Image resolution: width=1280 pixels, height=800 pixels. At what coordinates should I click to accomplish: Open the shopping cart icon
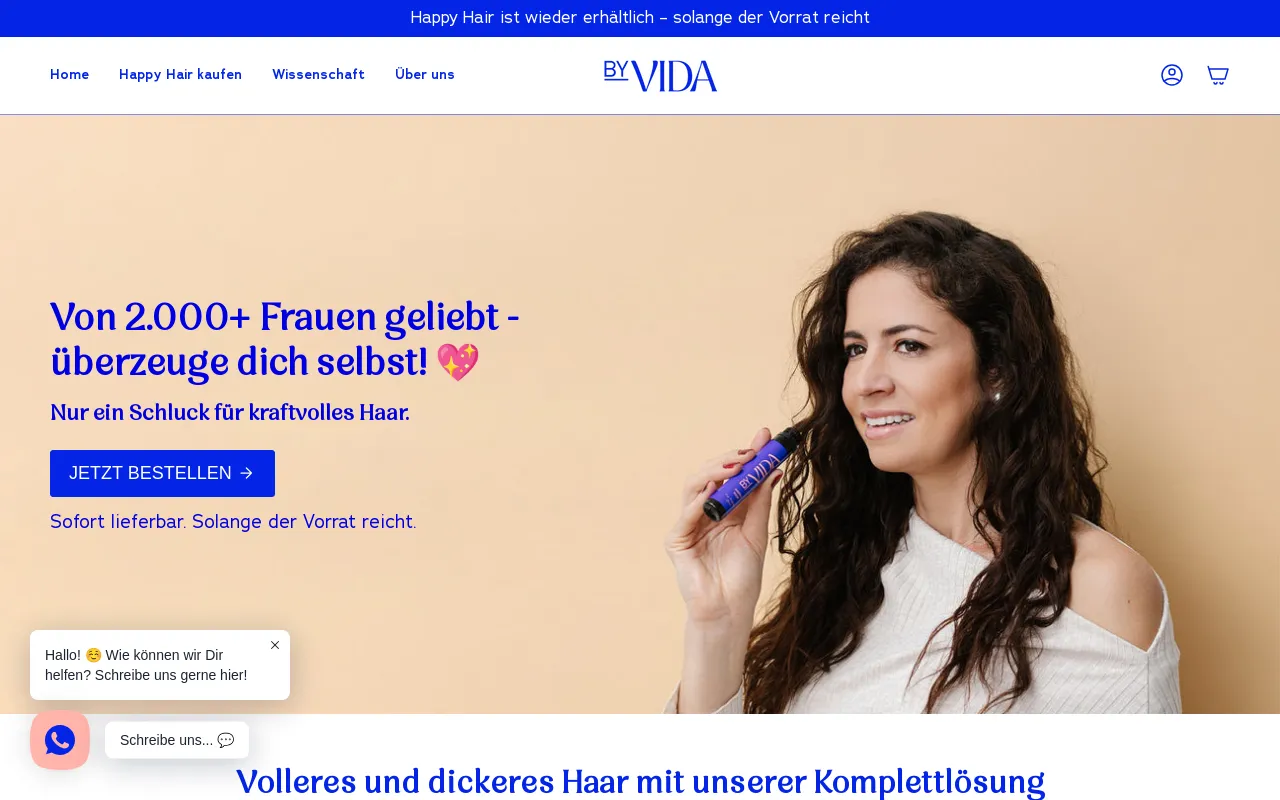1217,75
